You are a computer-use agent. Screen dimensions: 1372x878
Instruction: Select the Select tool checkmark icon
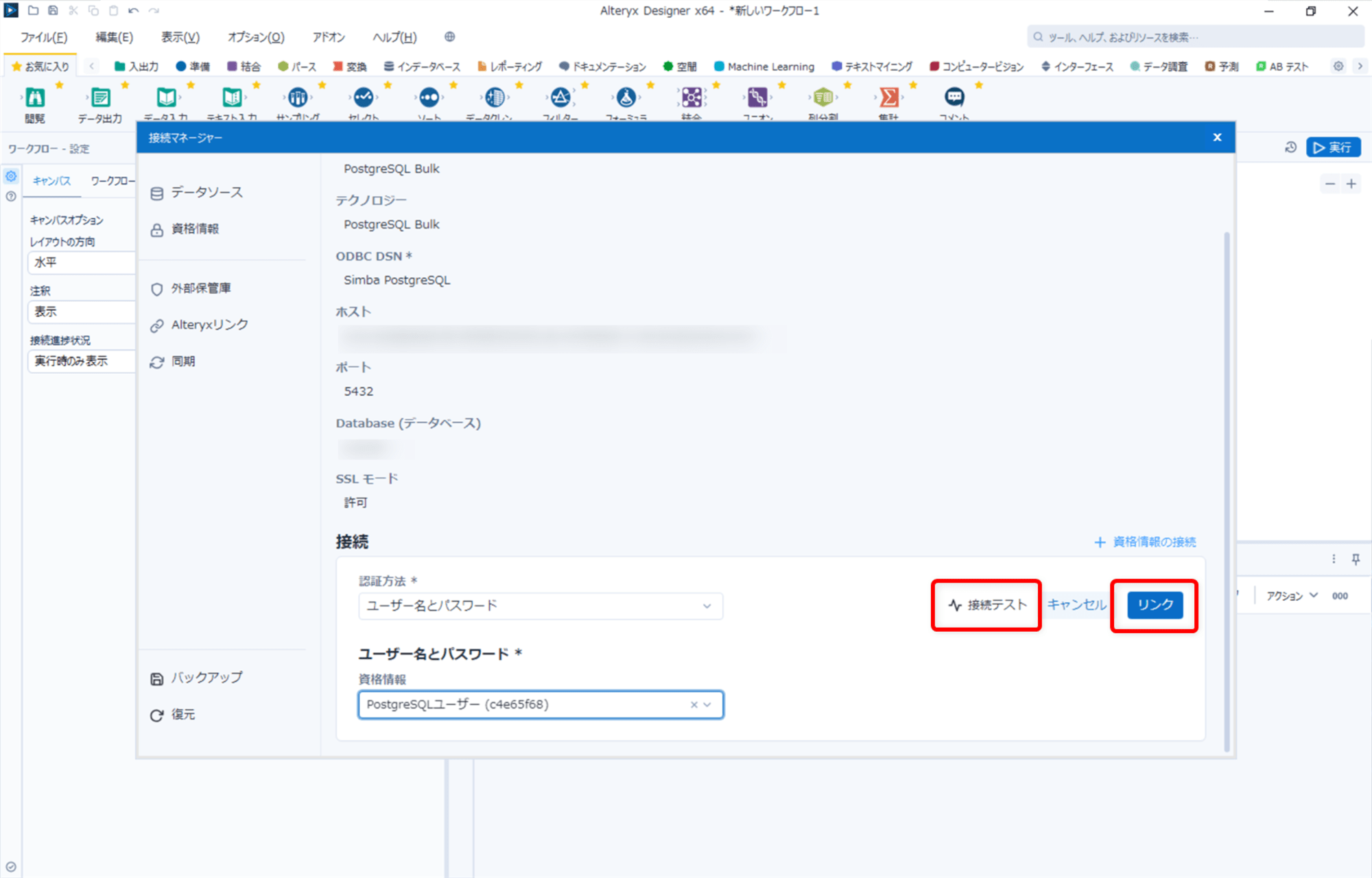[x=364, y=97]
